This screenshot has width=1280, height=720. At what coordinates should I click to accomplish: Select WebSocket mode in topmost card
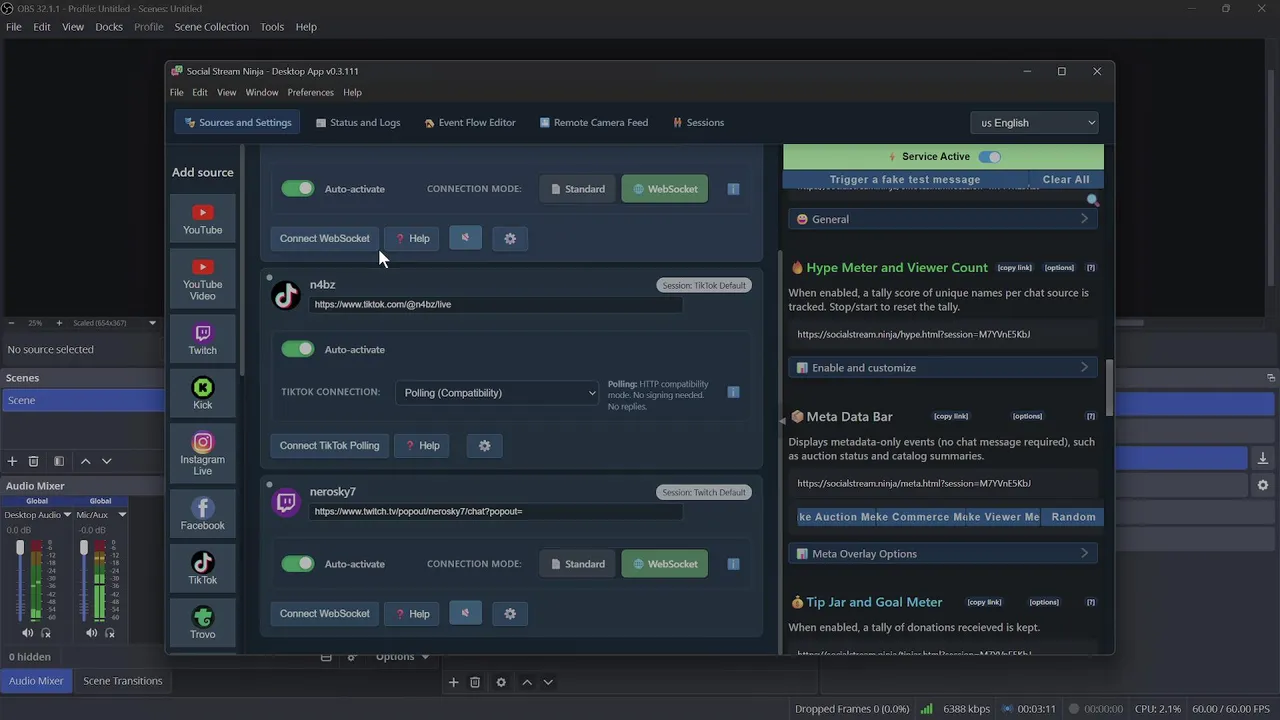[x=665, y=189]
